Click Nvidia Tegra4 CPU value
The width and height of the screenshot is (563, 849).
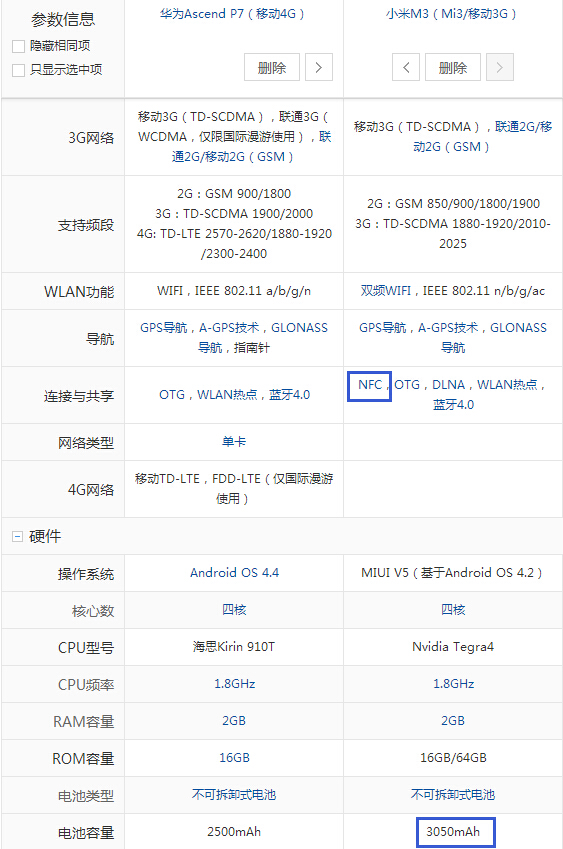(x=453, y=647)
